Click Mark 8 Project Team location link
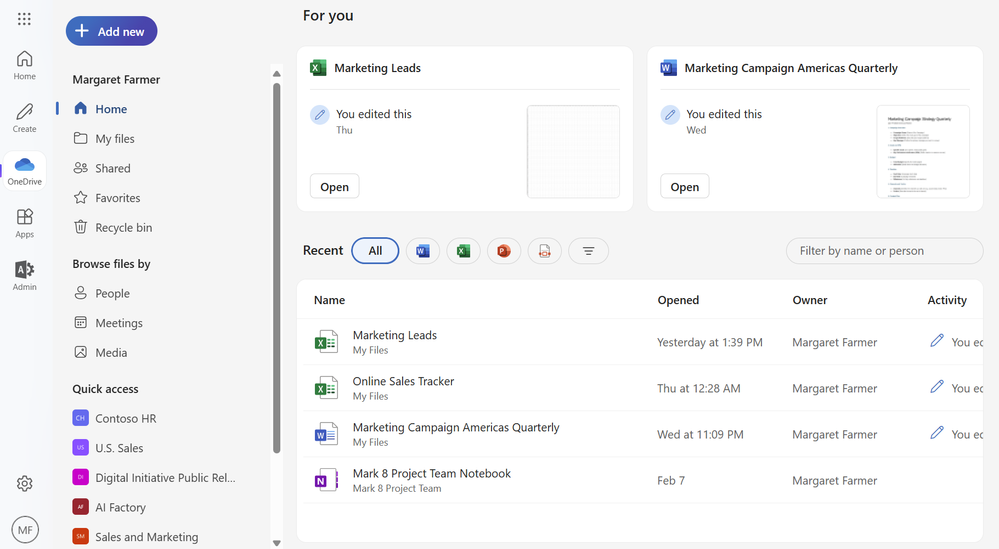The width and height of the screenshot is (999, 549). [397, 488]
